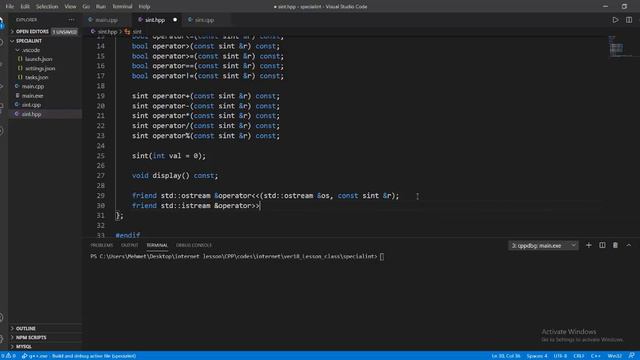
Task: Collapse the .vscode folder
Action: tap(45, 50)
